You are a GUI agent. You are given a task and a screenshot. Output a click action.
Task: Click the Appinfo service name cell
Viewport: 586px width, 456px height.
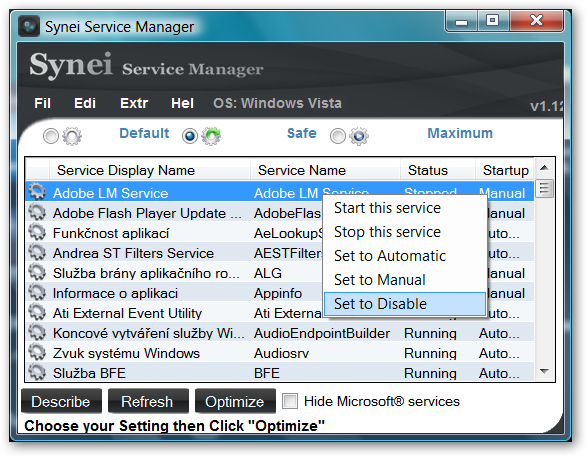278,293
